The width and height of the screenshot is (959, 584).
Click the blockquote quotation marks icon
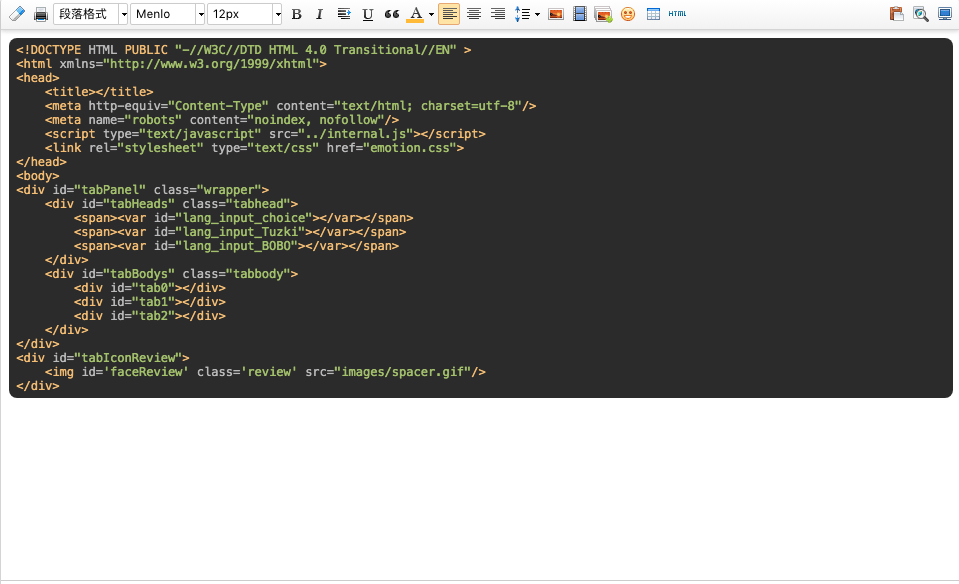tap(391, 13)
